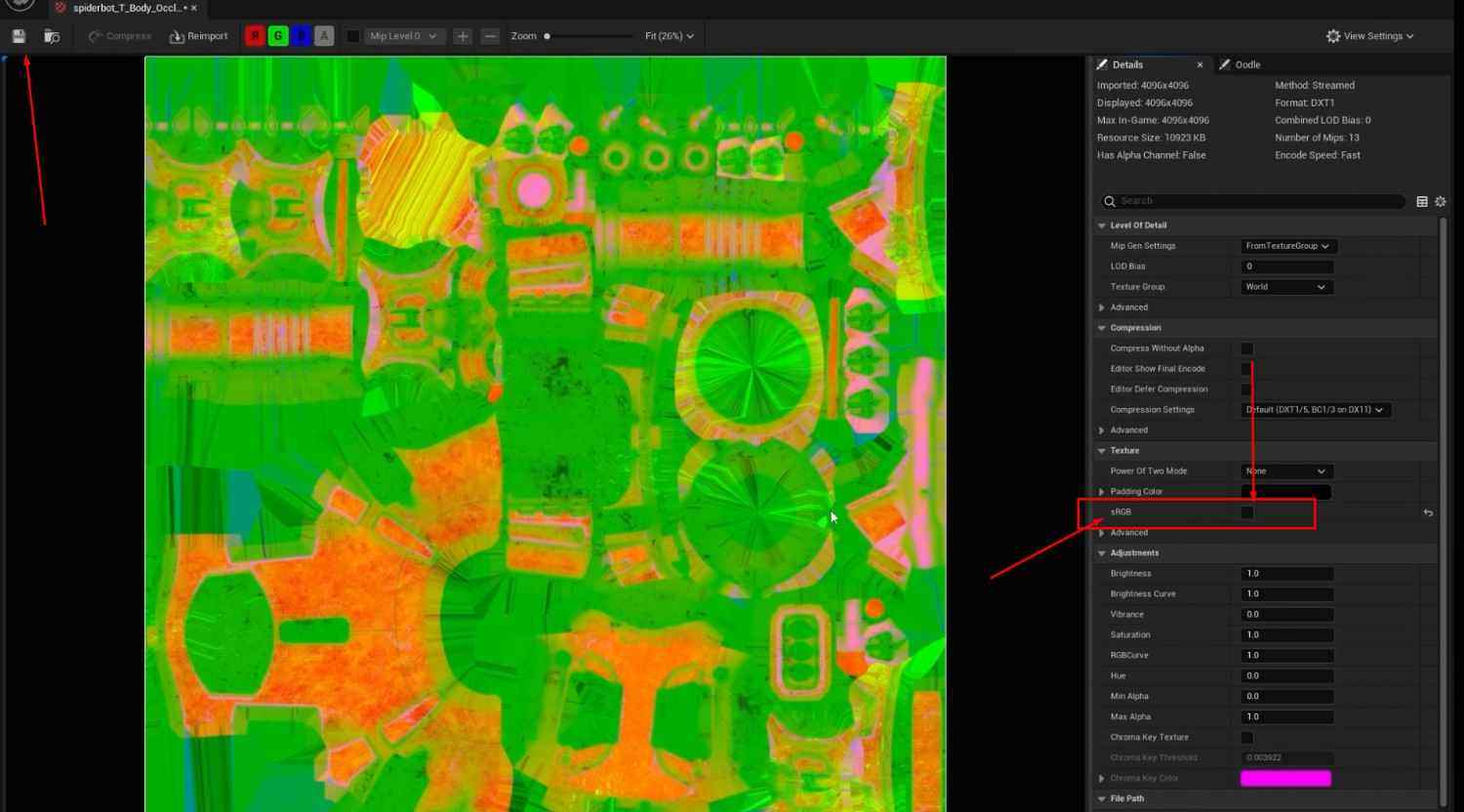Enable Chroma Key Texture checkbox
The width and height of the screenshot is (1464, 812).
point(1247,738)
